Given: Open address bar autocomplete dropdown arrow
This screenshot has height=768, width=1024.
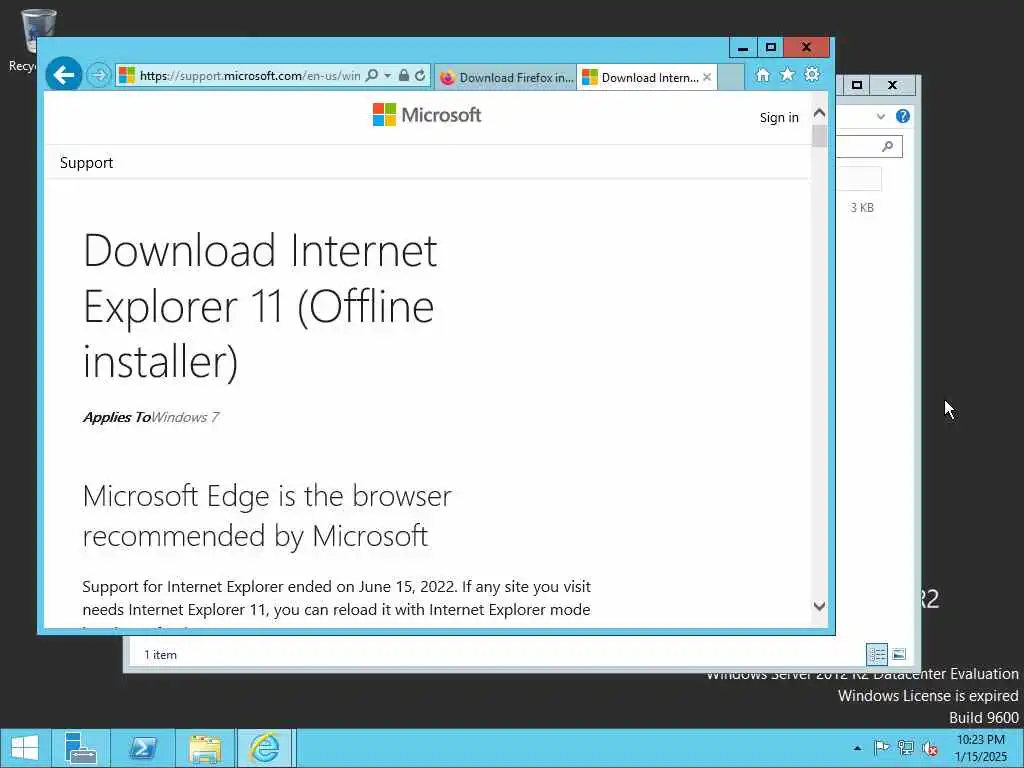Looking at the screenshot, I should [x=387, y=76].
